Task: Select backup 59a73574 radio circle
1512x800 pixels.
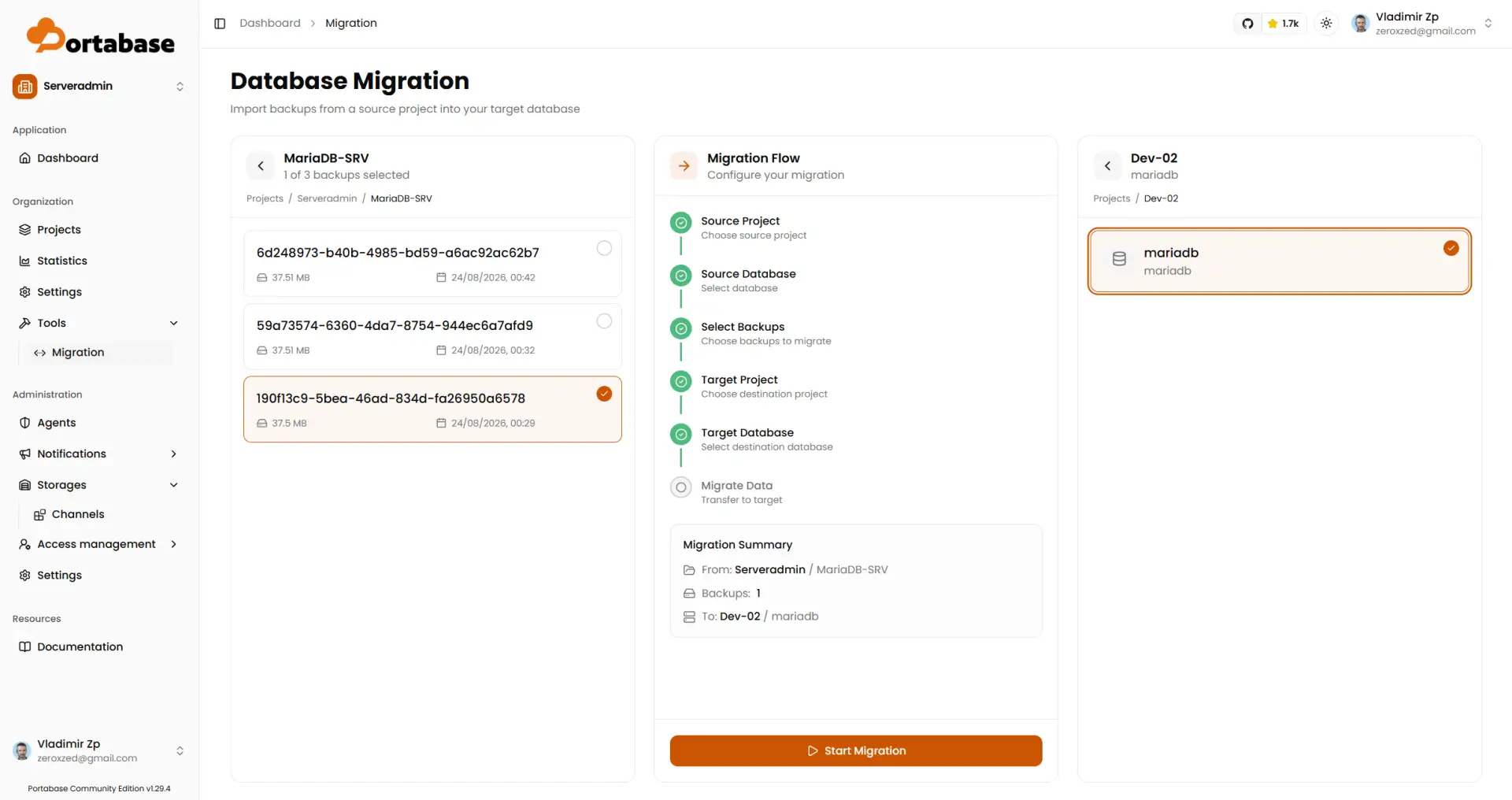Action: click(604, 321)
